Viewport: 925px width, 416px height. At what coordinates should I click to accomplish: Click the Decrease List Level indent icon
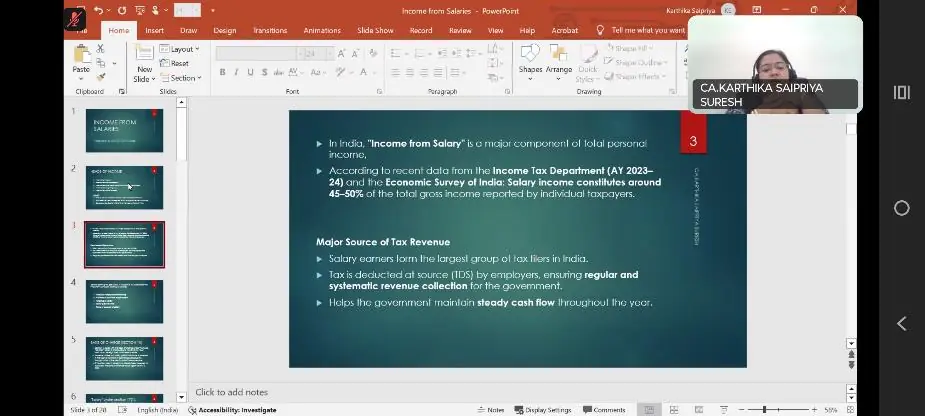pos(442,54)
